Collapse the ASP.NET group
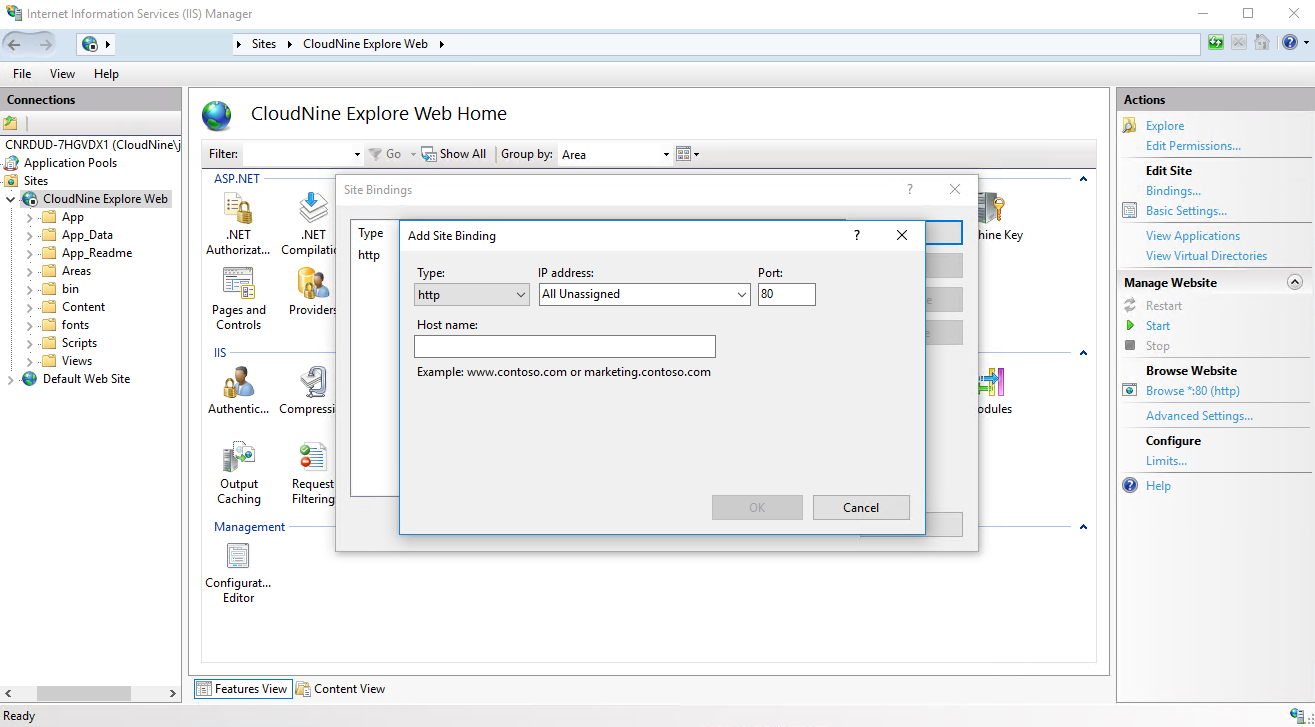1315x727 pixels. (1082, 179)
